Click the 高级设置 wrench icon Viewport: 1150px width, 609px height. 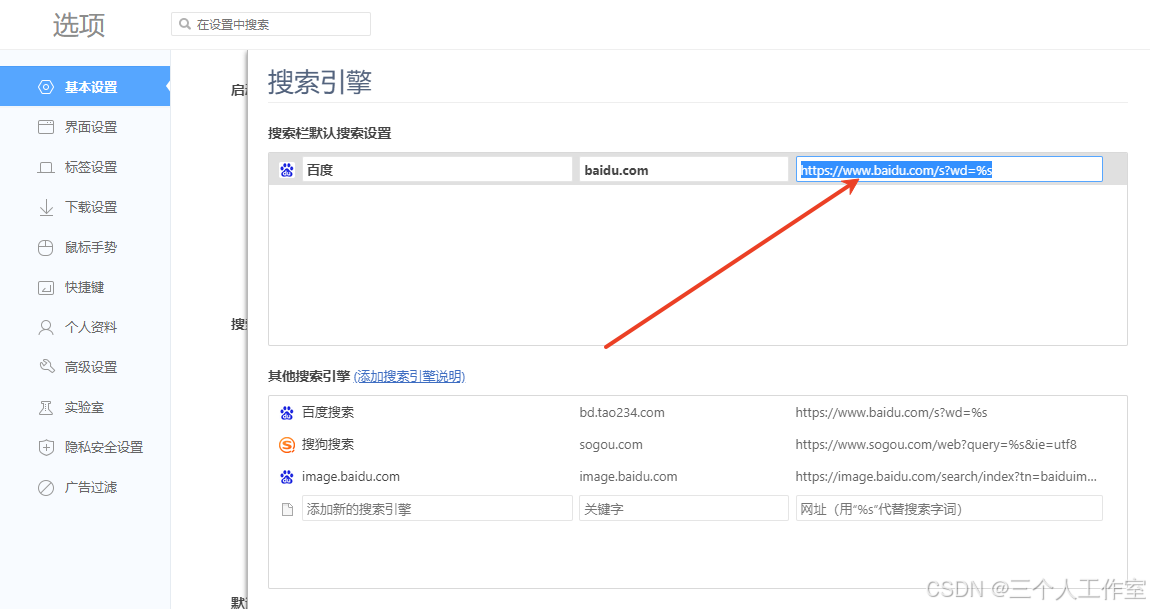[x=46, y=367]
